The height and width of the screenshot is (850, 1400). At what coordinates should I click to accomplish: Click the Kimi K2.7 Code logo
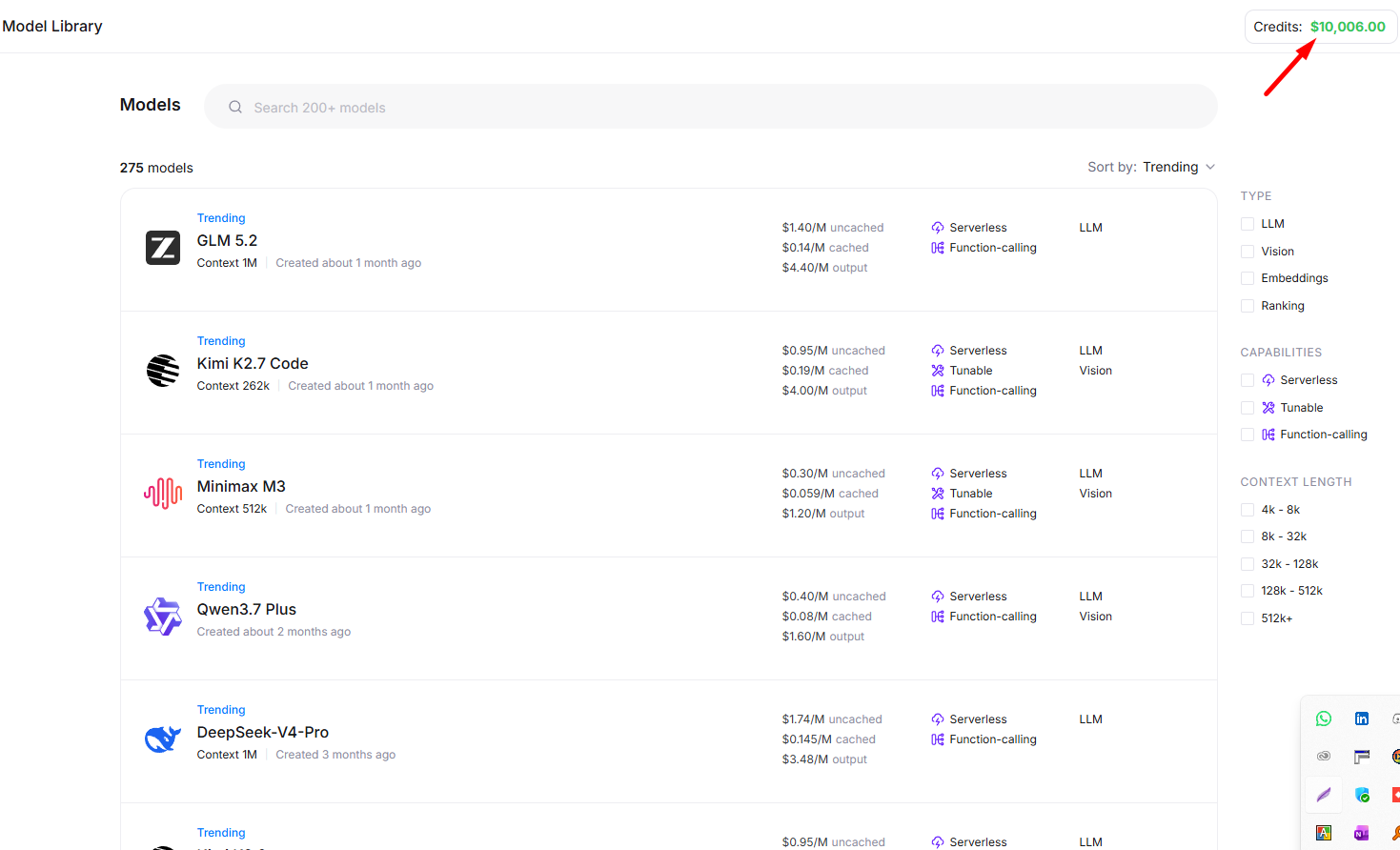click(163, 371)
